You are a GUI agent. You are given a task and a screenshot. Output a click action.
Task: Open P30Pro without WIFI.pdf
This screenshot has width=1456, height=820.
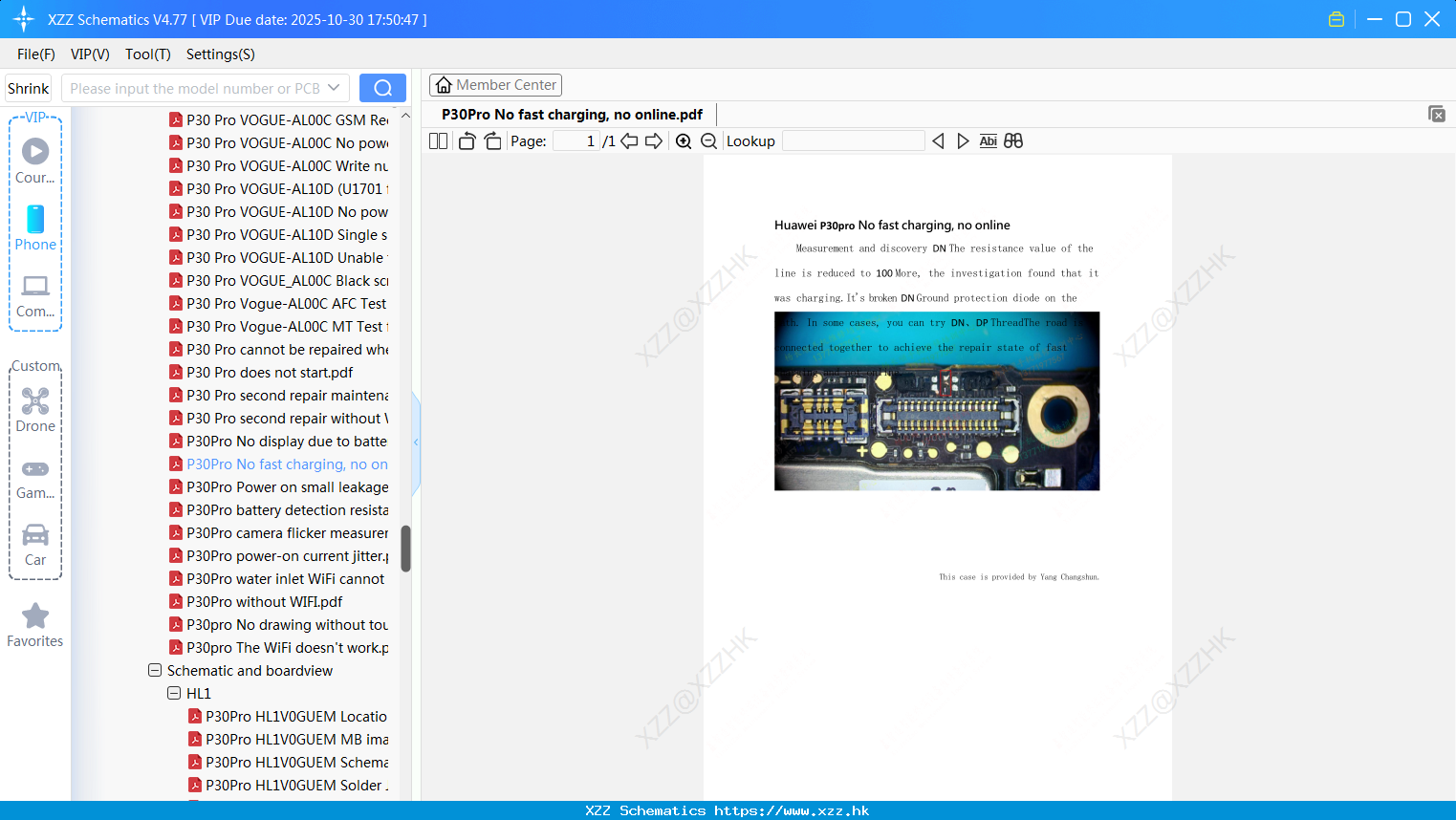(256, 602)
